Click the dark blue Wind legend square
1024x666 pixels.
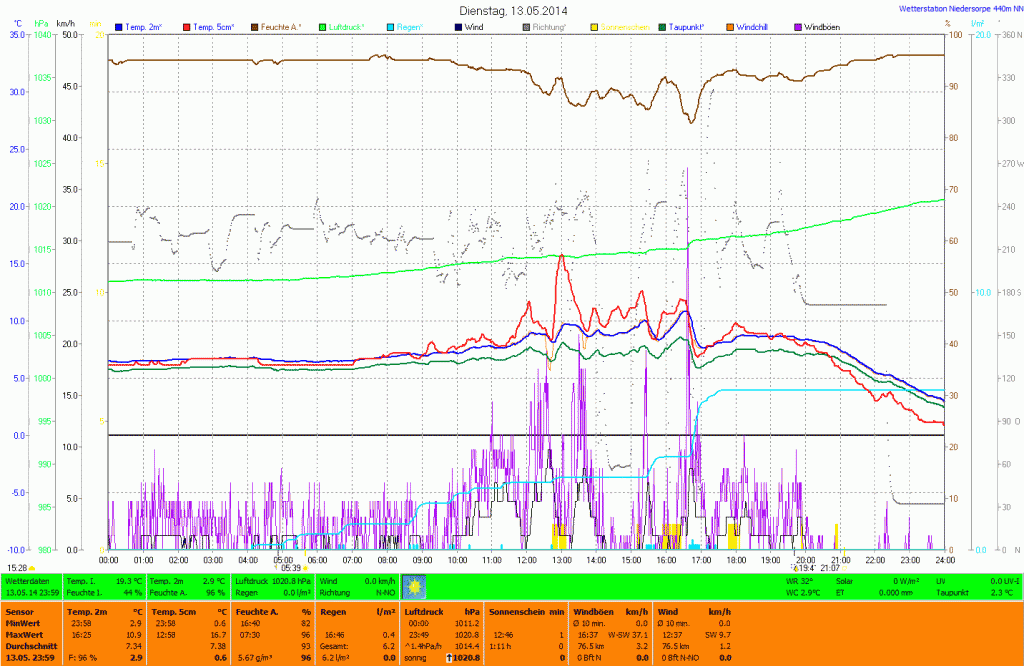[x=459, y=26]
